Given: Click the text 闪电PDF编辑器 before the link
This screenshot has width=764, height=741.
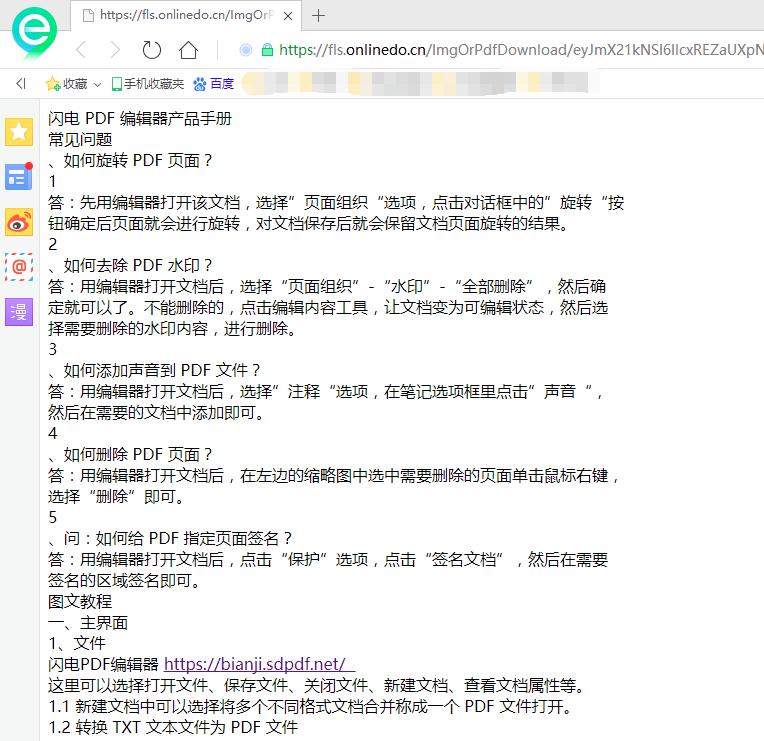Looking at the screenshot, I should pyautogui.click(x=103, y=664).
